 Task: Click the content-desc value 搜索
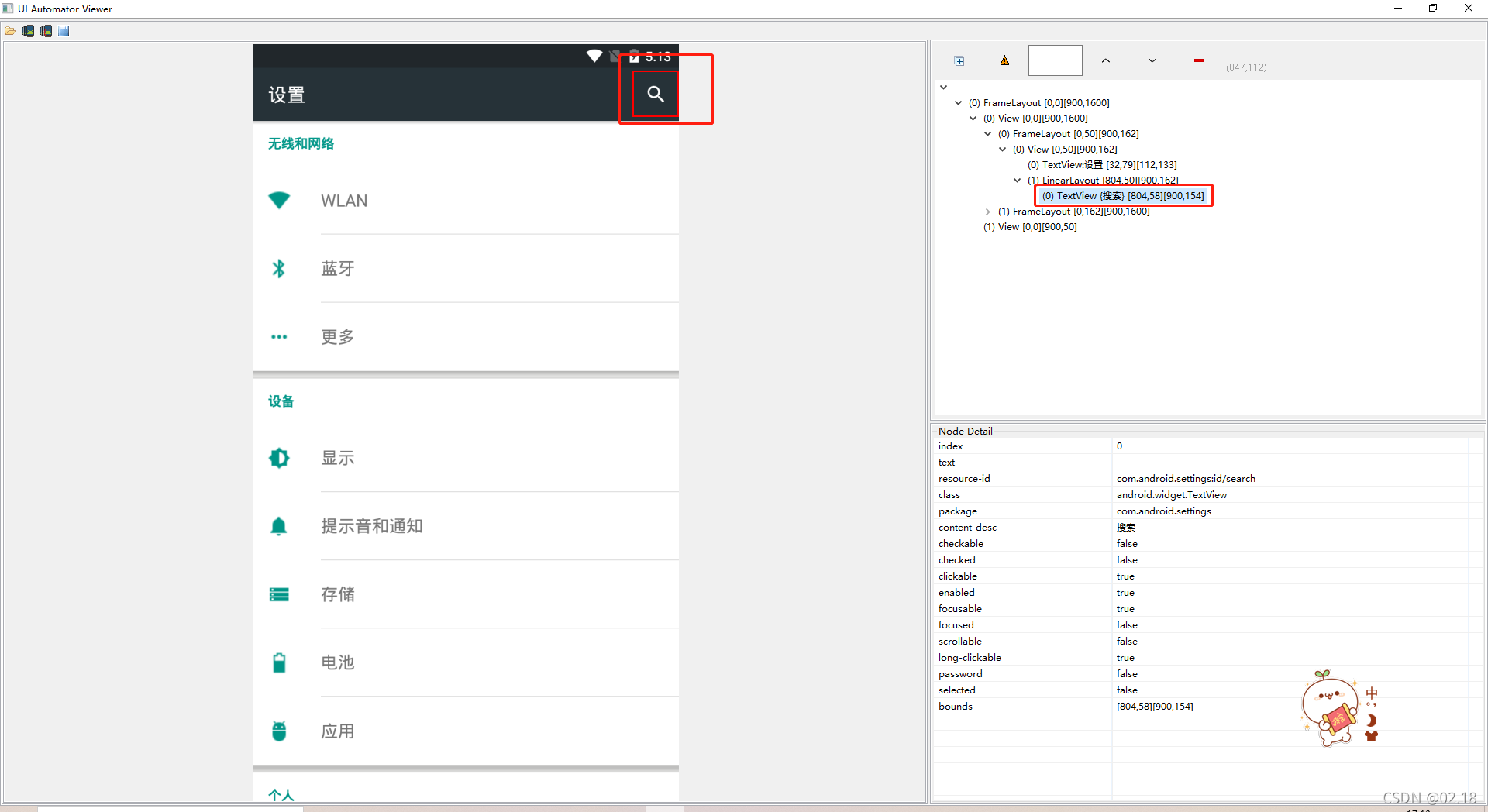pyautogui.click(x=1126, y=528)
